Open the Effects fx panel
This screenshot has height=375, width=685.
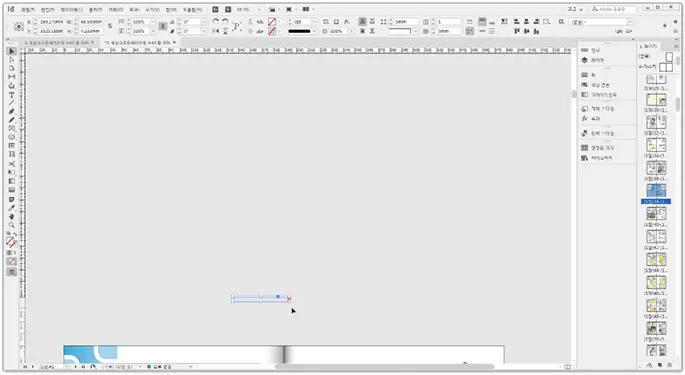coord(585,118)
